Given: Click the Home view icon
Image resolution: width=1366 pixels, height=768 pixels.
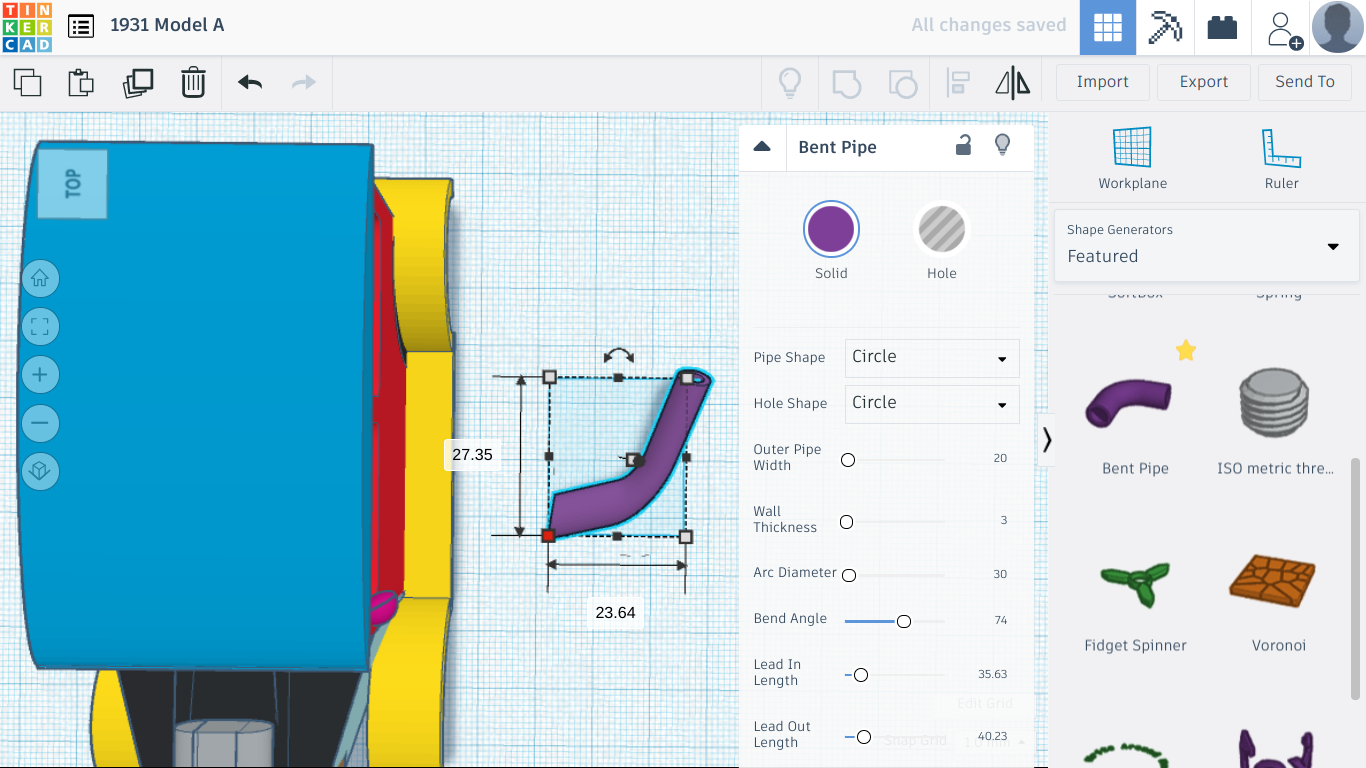Looking at the screenshot, I should [40, 279].
